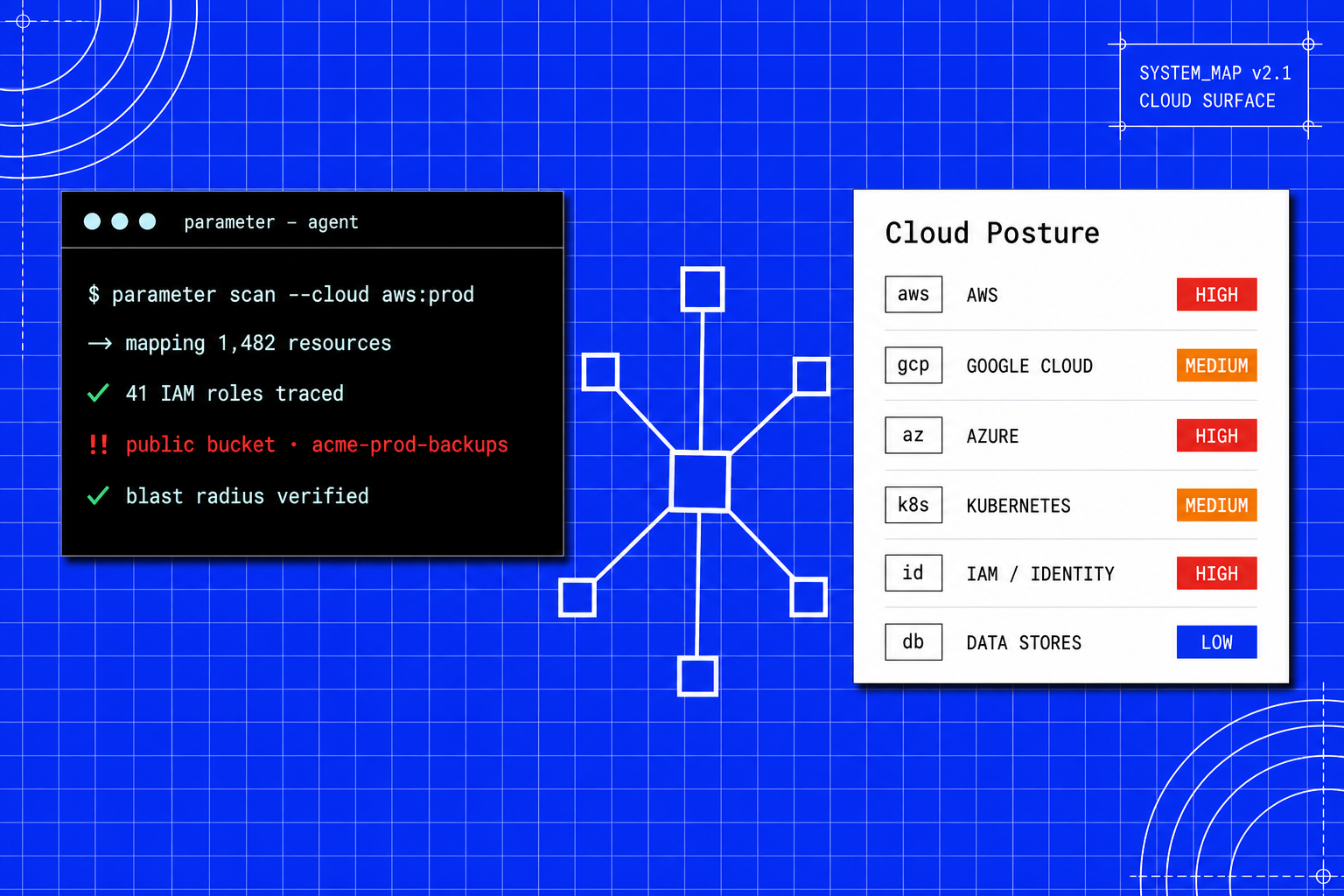Click the 'acme-prod-backups' bucket name
Screen dimensions: 1344x896
coord(409,444)
